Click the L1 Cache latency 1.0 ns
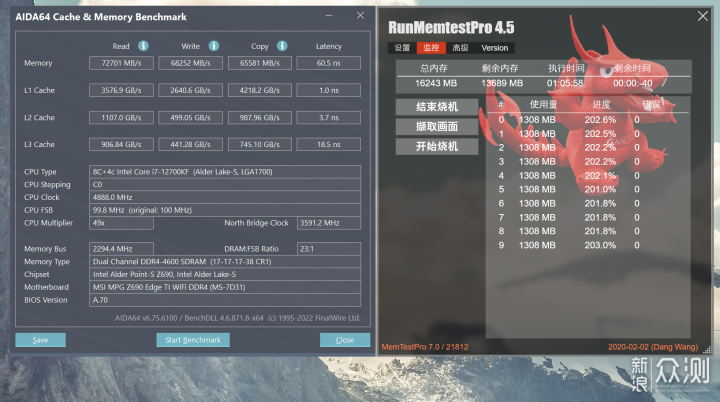 (329, 91)
